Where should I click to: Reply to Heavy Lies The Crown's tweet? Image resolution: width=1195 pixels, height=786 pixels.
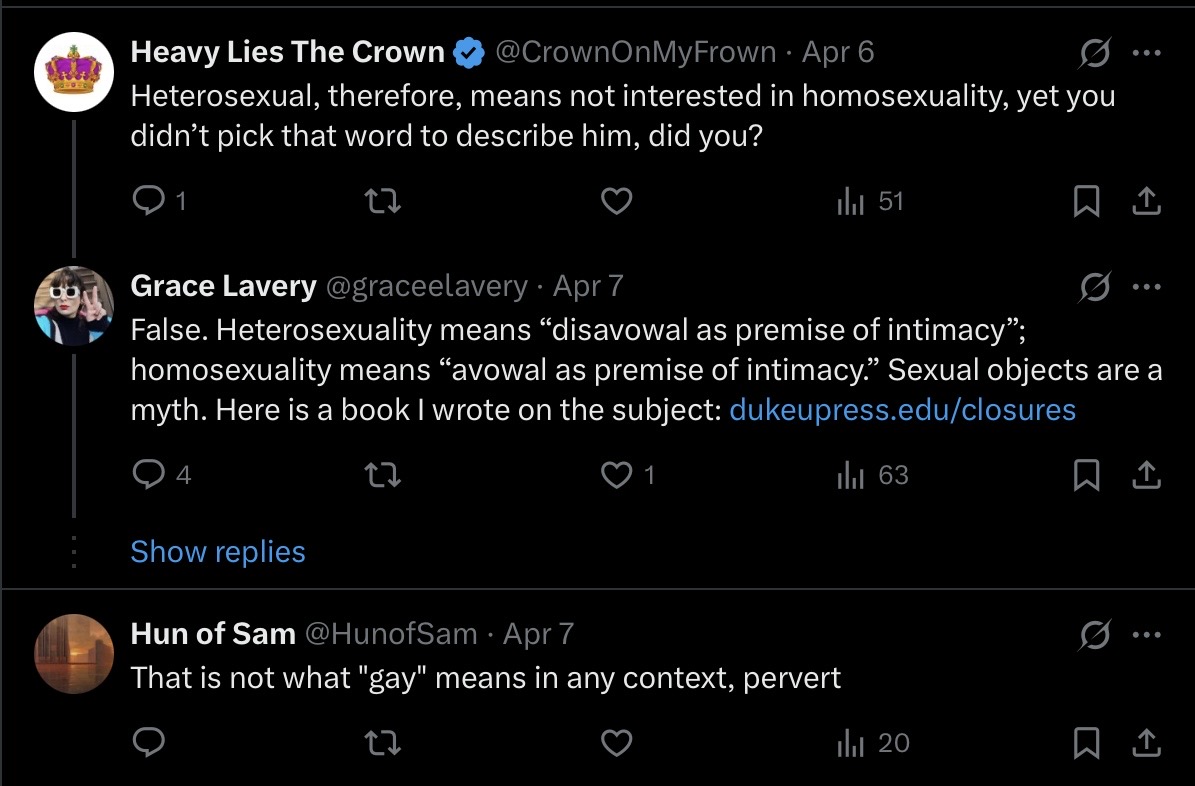(149, 201)
